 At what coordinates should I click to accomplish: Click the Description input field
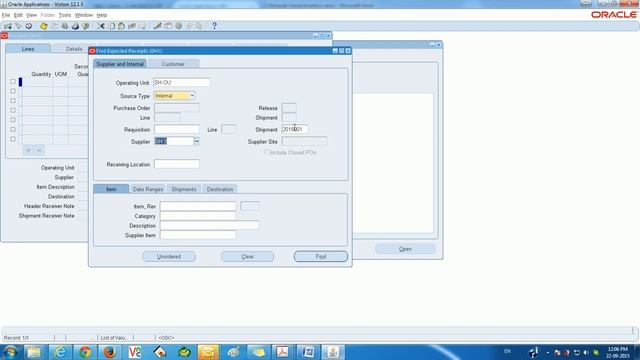[209, 225]
